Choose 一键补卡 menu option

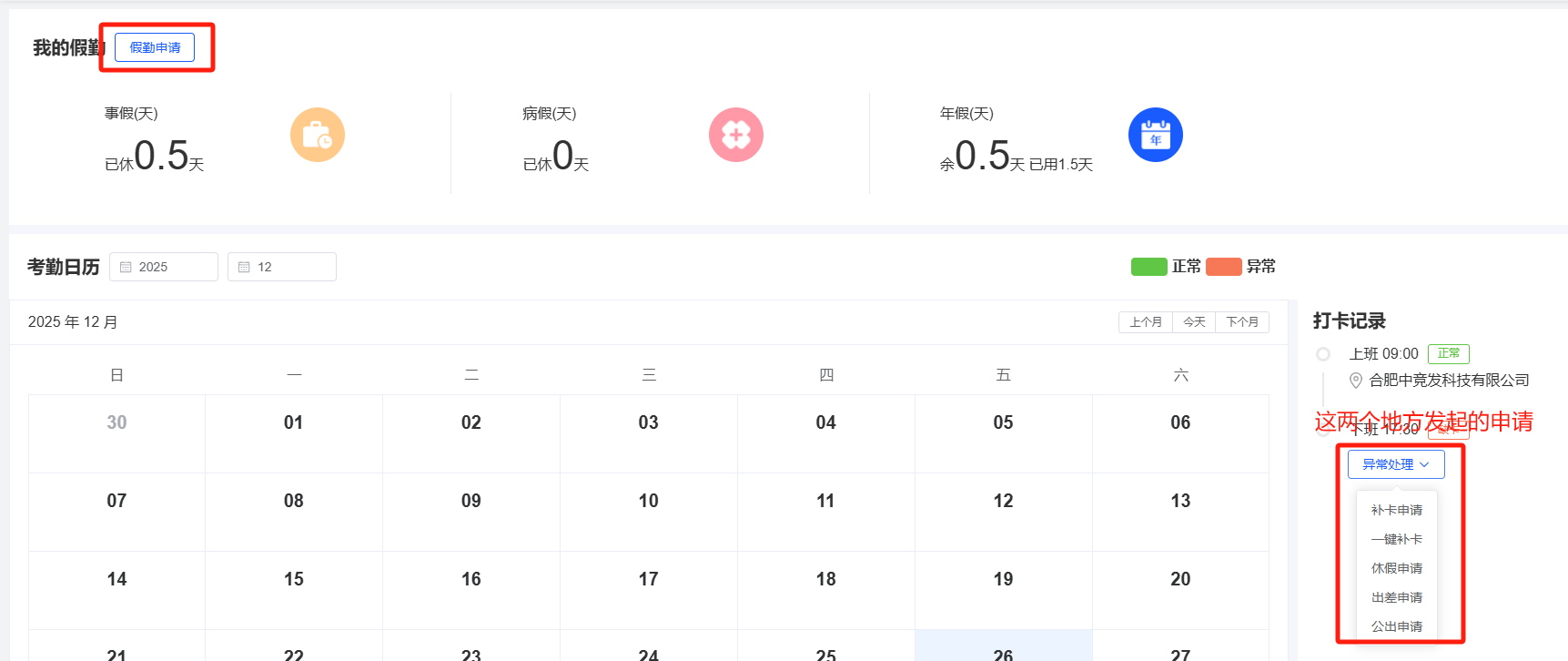pyautogui.click(x=1397, y=539)
